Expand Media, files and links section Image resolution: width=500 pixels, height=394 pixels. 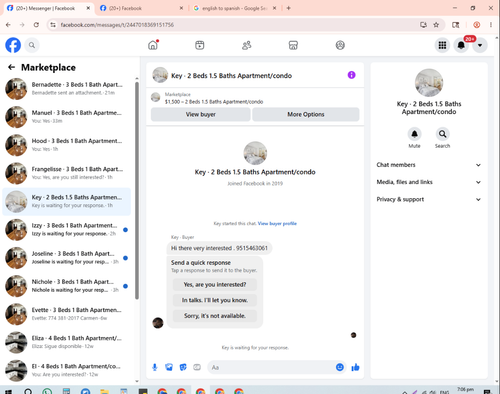[x=429, y=182]
